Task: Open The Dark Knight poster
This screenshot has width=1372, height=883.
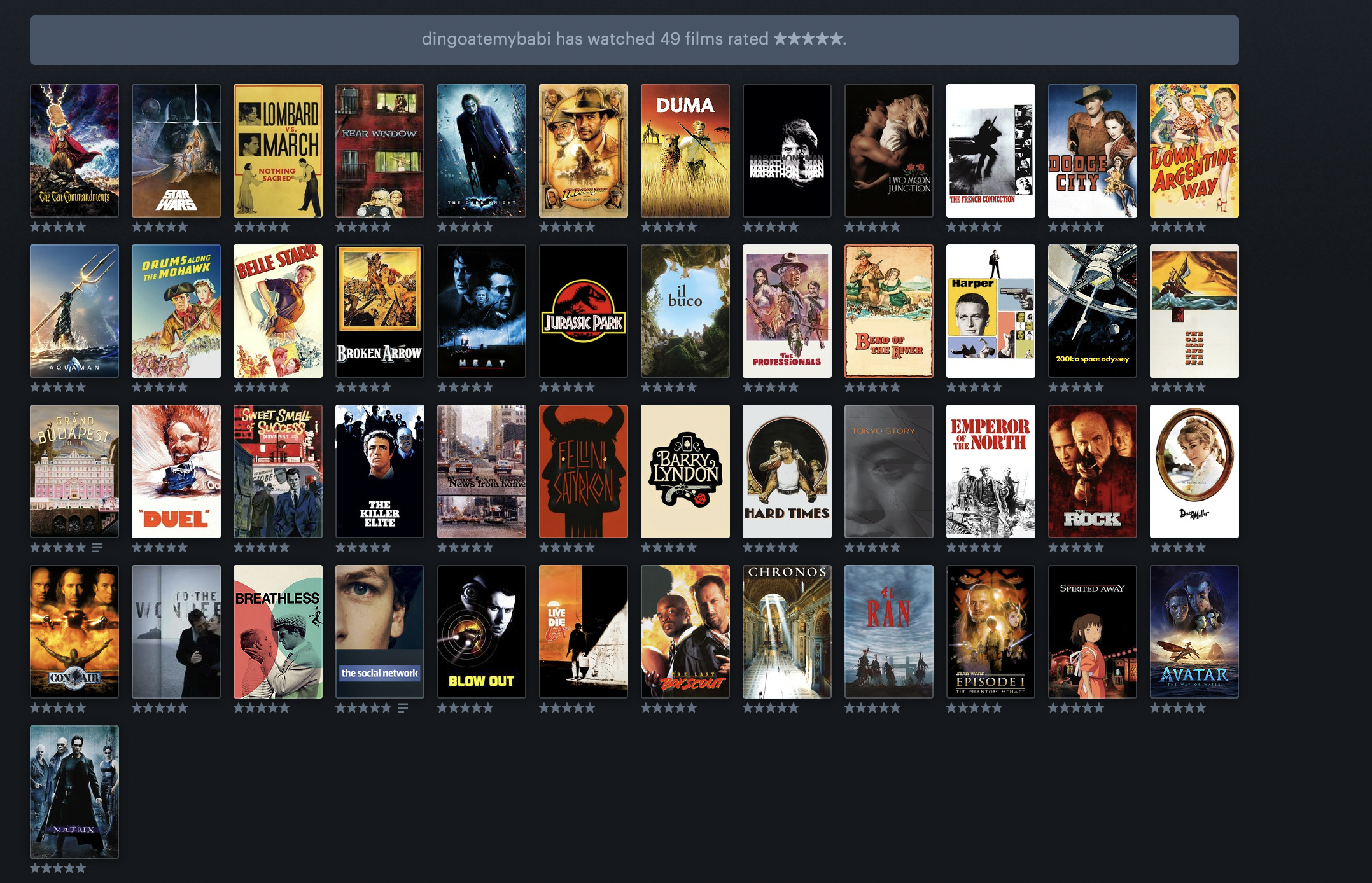Action: (482, 151)
